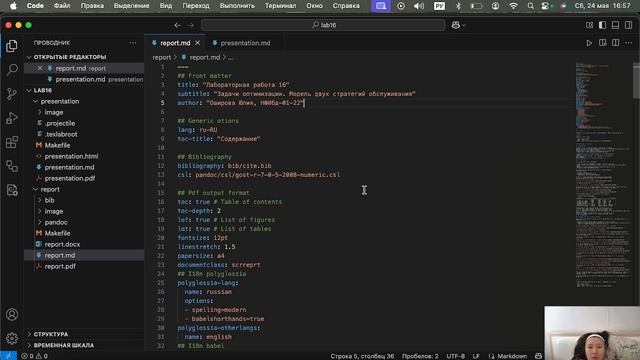Change indentation via Пробелов: 2
Screen dimensions: 640x360
click(420, 356)
